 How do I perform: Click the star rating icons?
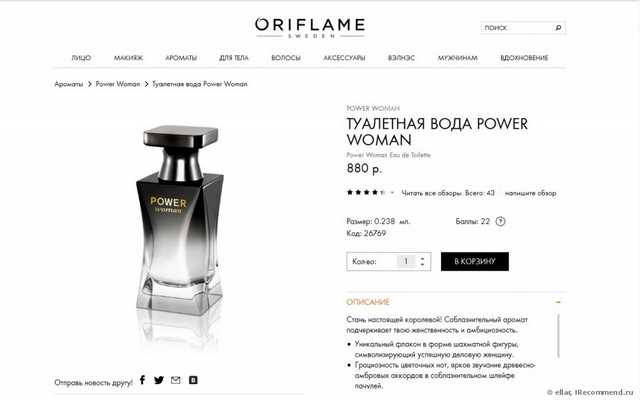[x=366, y=193]
